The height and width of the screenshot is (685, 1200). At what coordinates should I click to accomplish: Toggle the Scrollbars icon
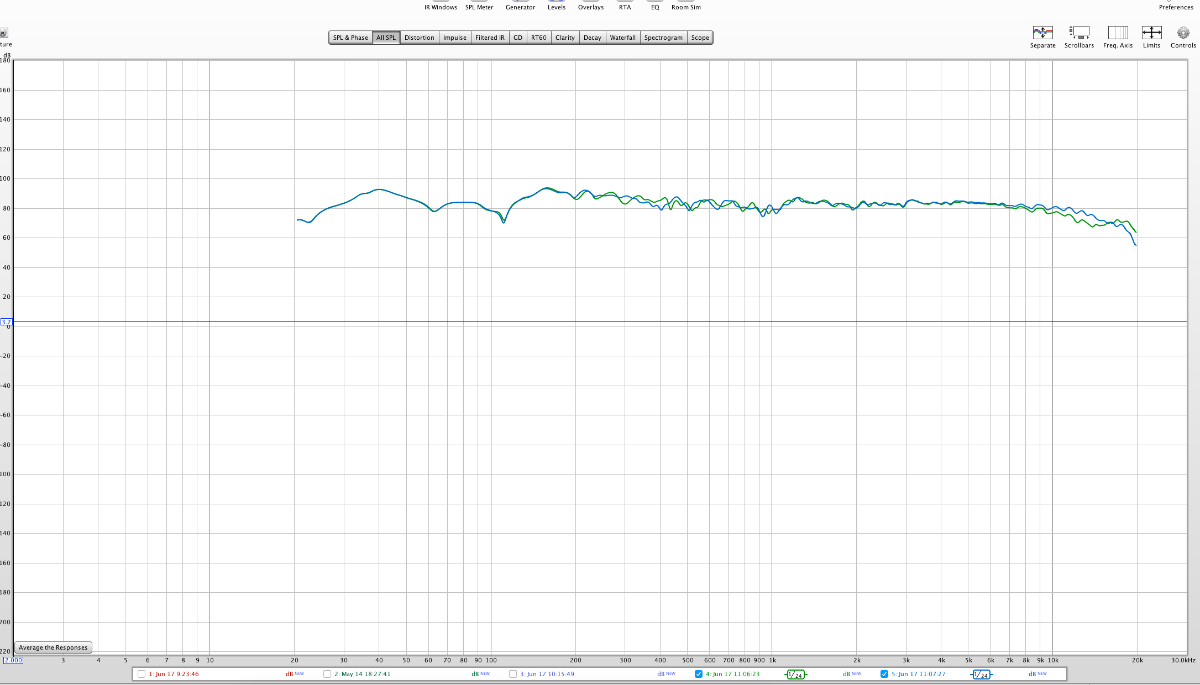click(1079, 33)
